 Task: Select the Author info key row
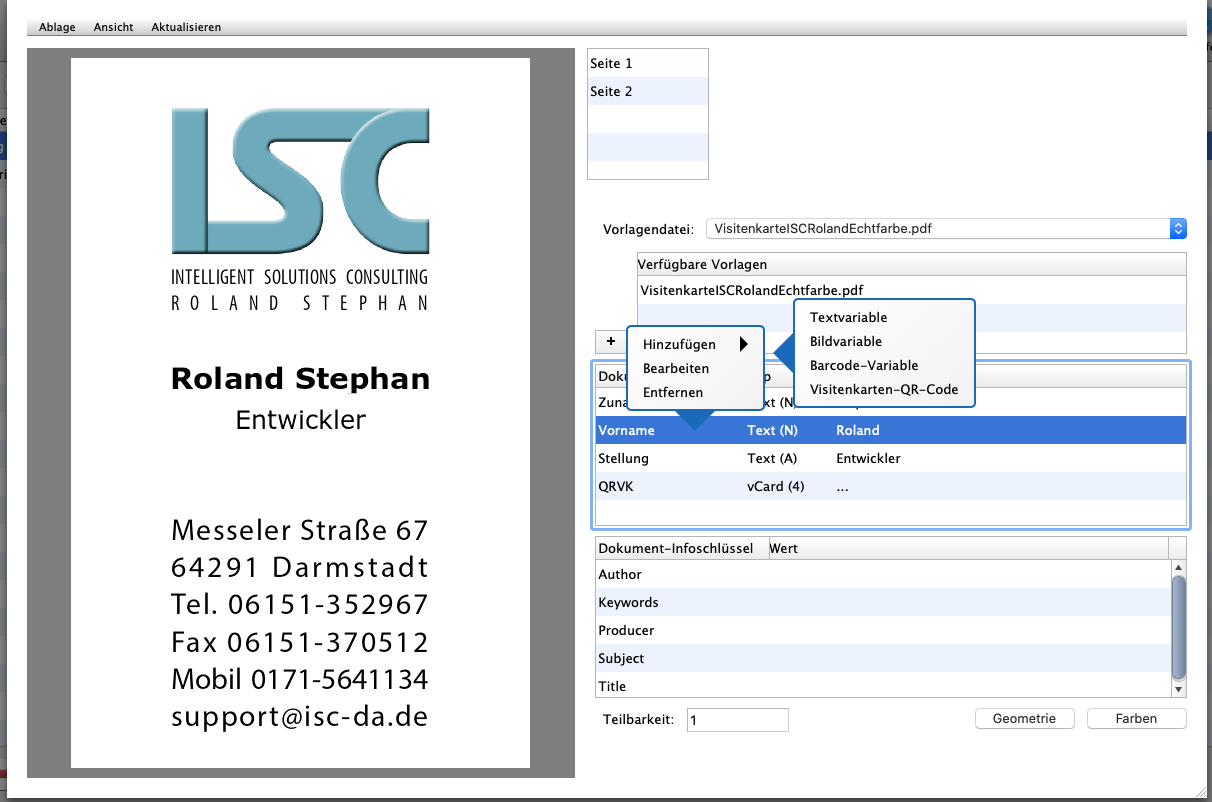click(x=882, y=574)
